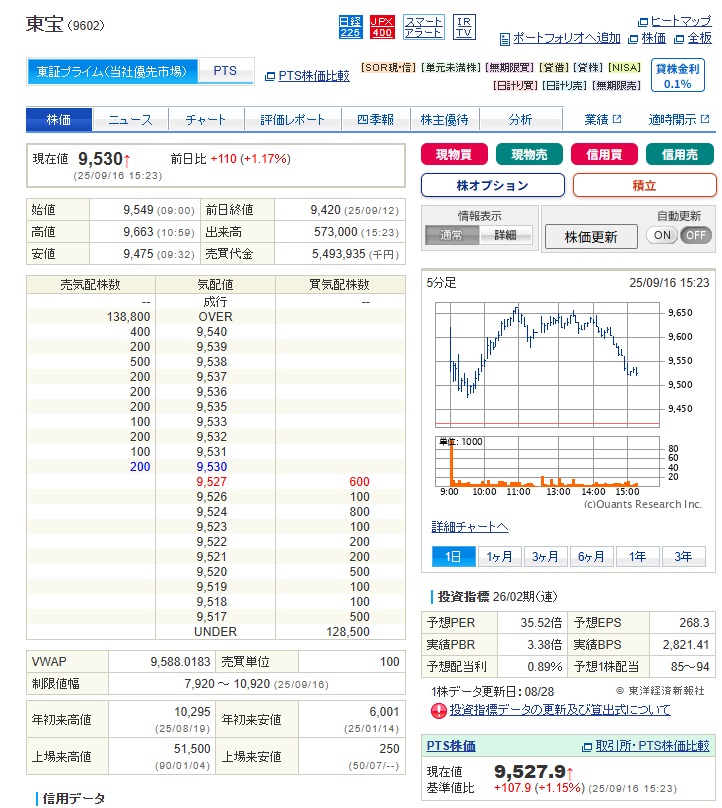Image resolution: width=722 pixels, height=808 pixels.
Task: Set 情報表示 to 詳細
Action: click(x=506, y=235)
